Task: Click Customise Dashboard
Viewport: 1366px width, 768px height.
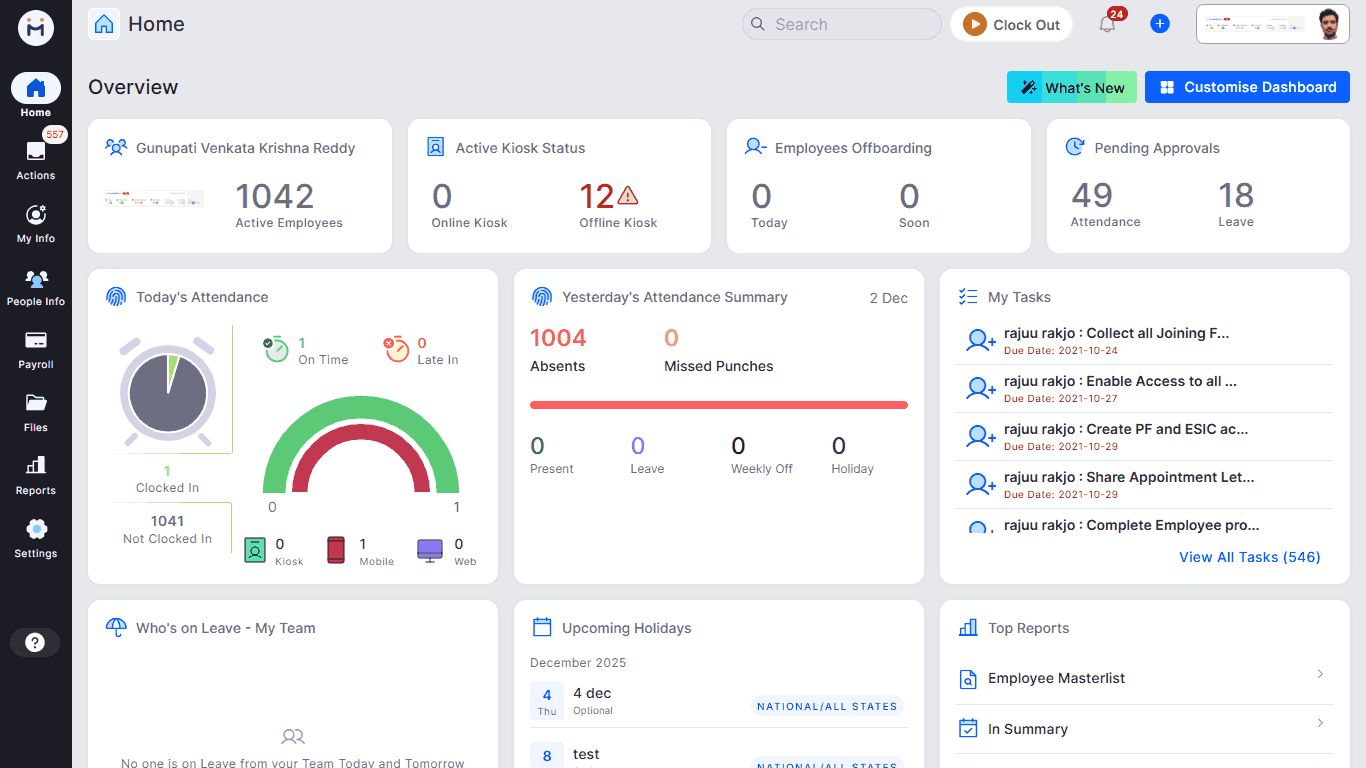Action: 1247,87
